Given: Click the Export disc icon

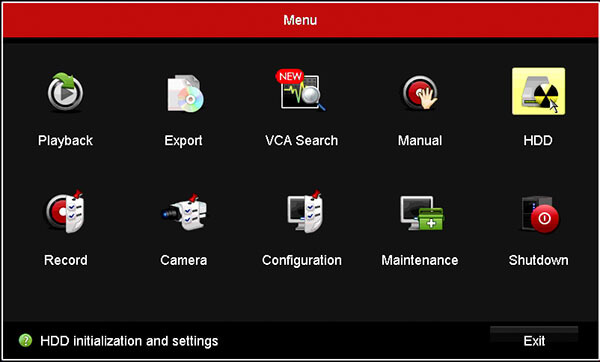Looking at the screenshot, I should coord(185,94).
